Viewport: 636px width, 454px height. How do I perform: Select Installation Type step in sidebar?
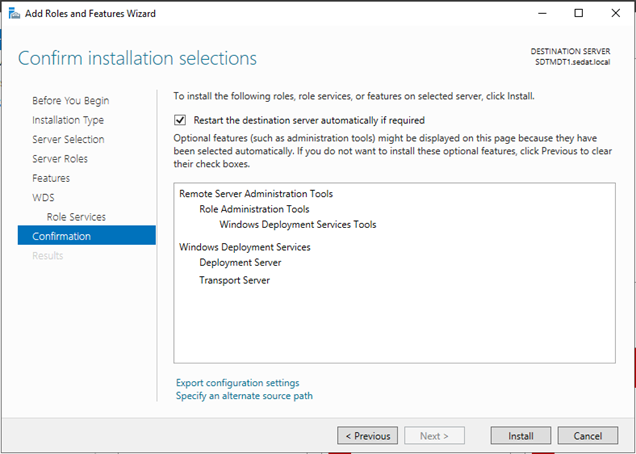click(x=68, y=120)
